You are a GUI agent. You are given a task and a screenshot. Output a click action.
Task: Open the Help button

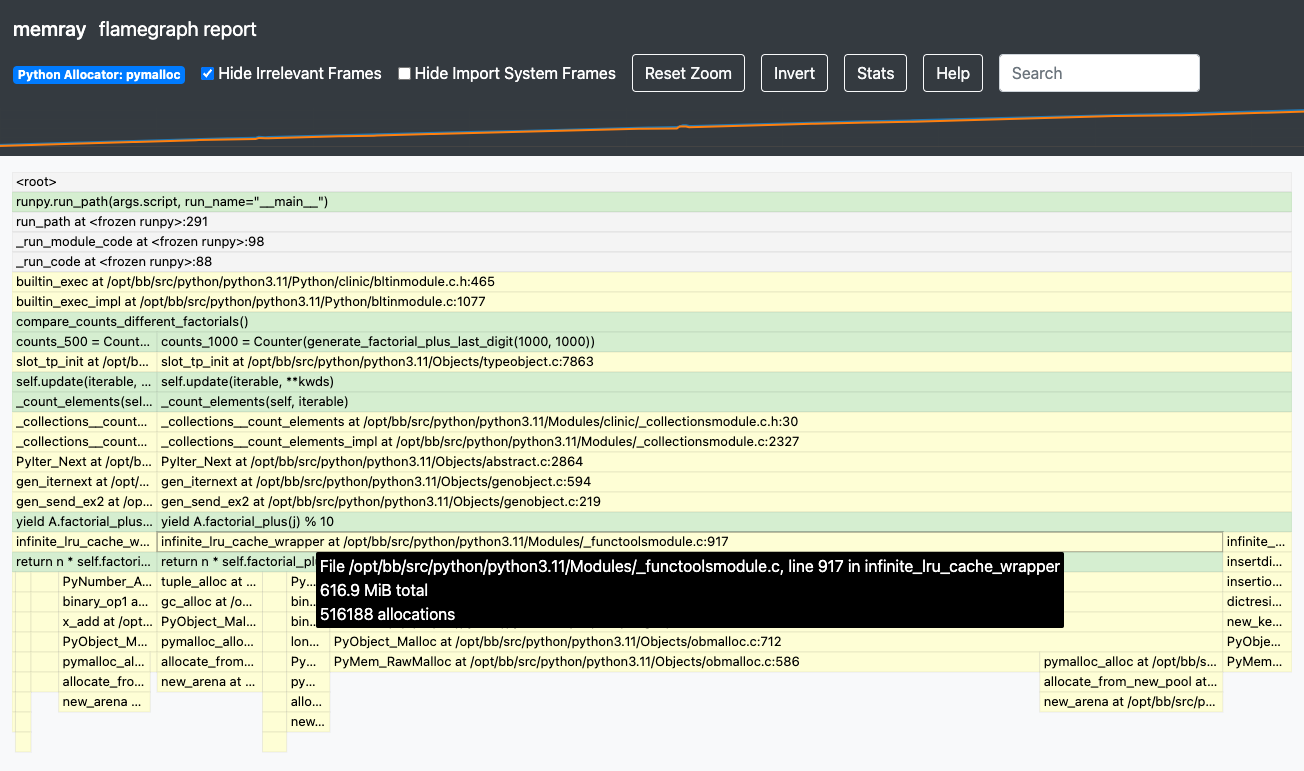coord(952,73)
